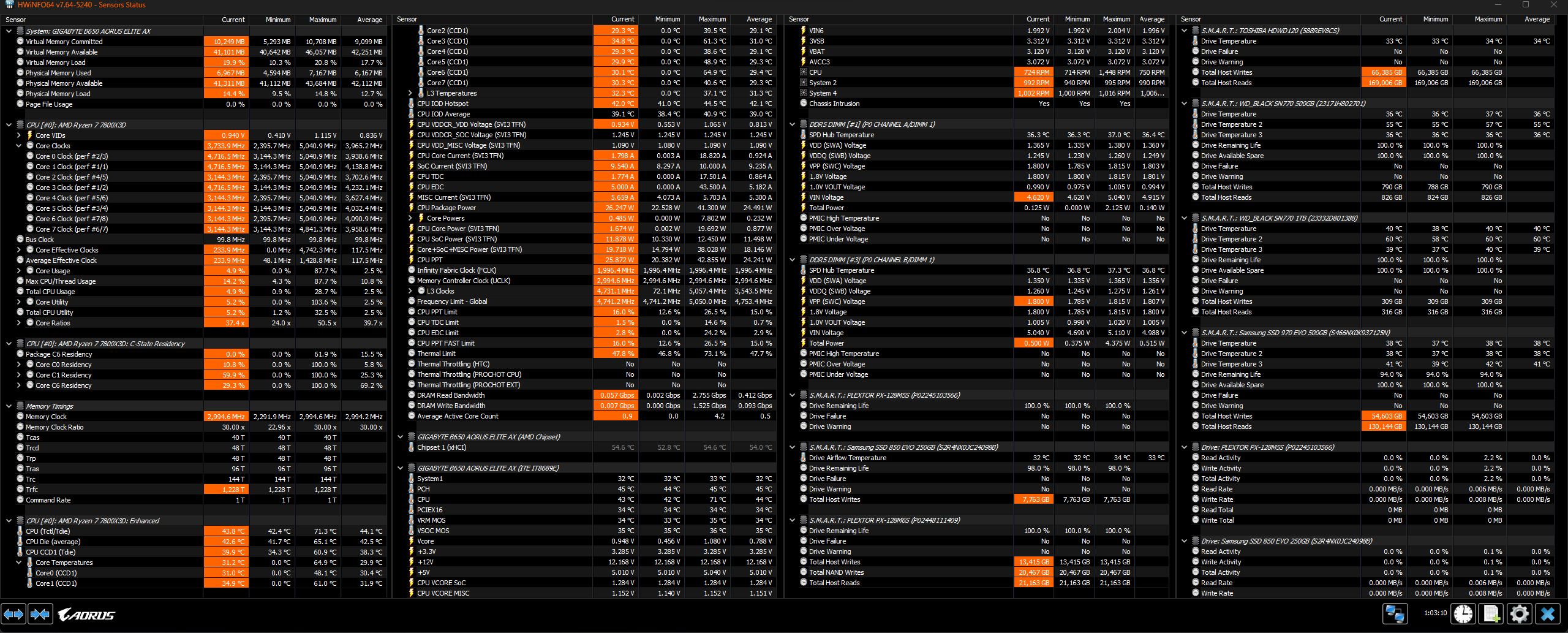The image size is (1568, 633).
Task: Expand Core C6 Residency
Action: pyautogui.click(x=18, y=385)
